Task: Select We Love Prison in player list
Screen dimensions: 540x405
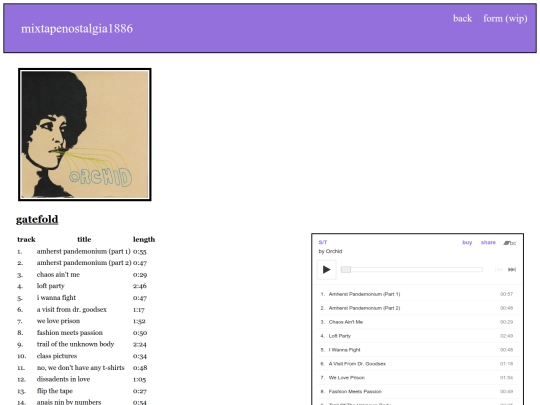Action: point(346,377)
